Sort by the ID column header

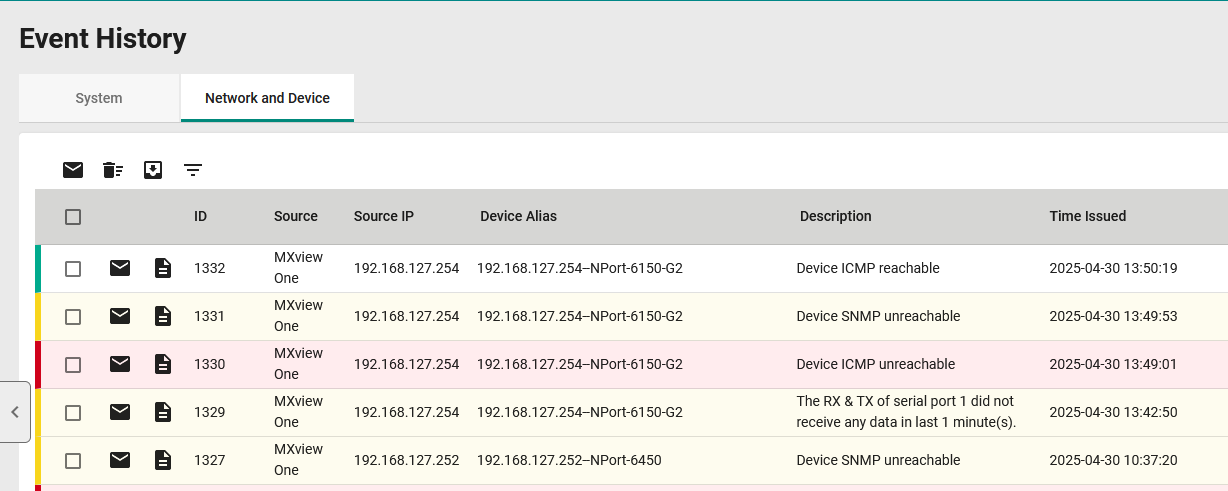(200, 216)
